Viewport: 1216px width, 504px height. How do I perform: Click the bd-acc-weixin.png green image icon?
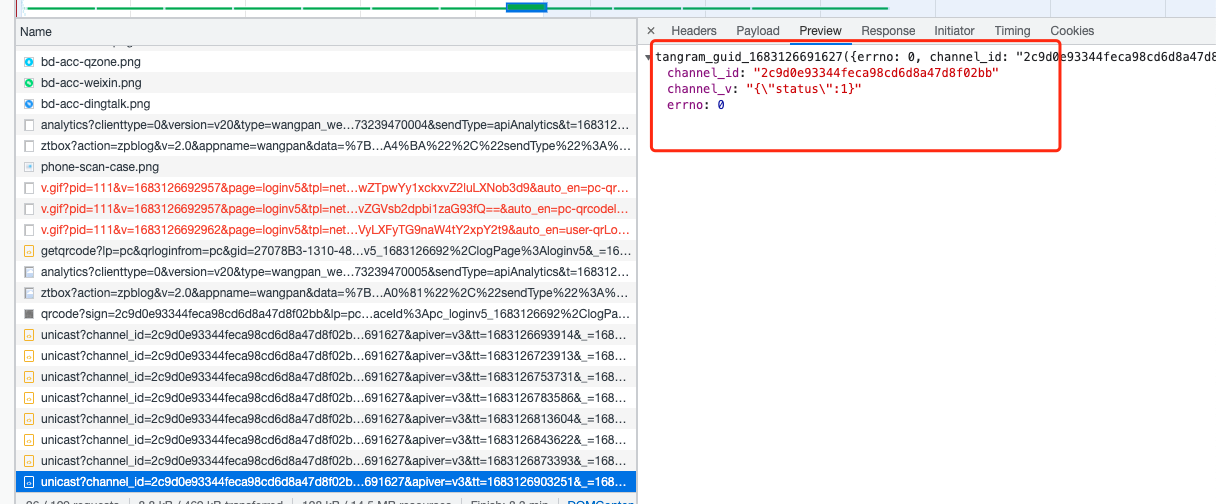[x=29, y=83]
